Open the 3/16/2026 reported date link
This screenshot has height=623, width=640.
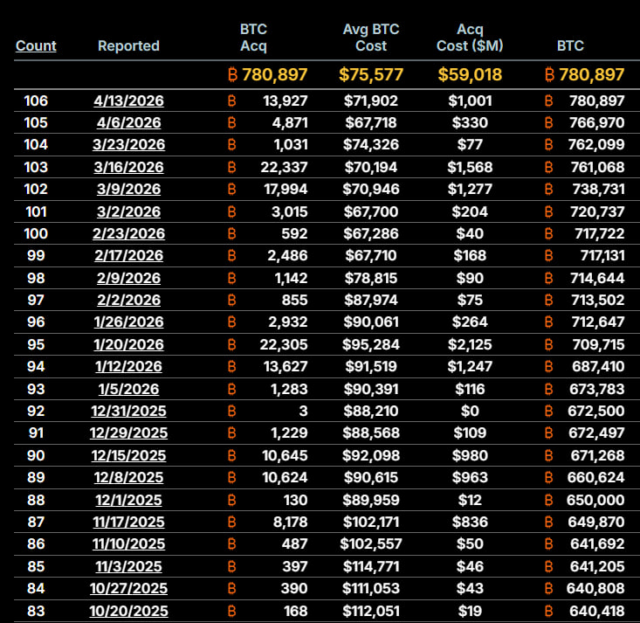click(x=129, y=167)
